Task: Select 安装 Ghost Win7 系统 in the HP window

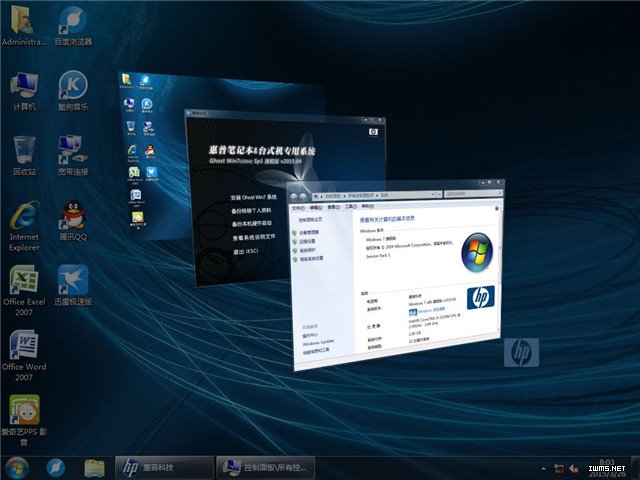Action: [253, 198]
